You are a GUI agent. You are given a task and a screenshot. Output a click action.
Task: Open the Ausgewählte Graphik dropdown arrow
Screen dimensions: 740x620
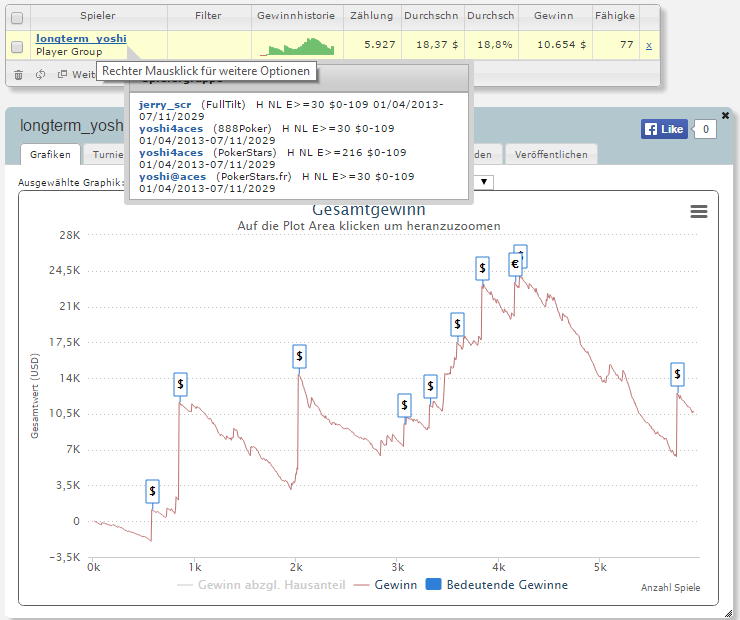pyautogui.click(x=484, y=182)
